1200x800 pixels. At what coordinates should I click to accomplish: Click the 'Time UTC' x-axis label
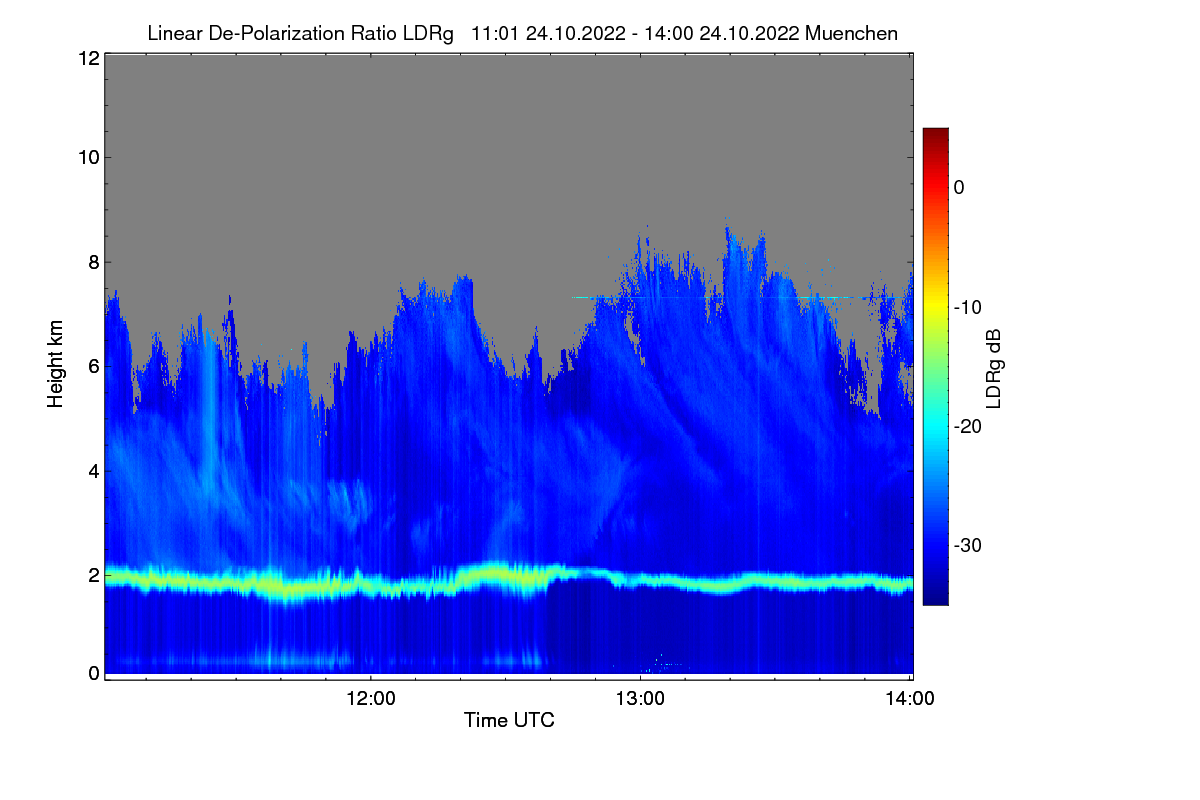(x=509, y=720)
